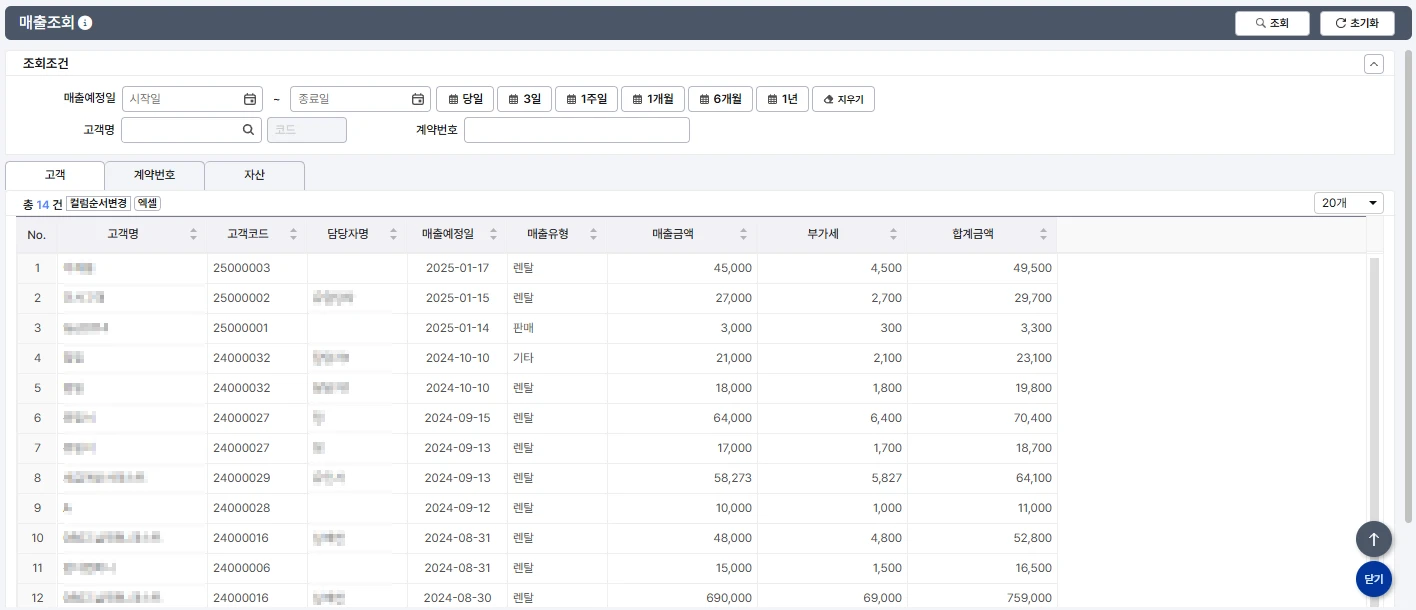Click the 엑셀 export button
Viewport: 1416px width, 610px height.
[147, 203]
